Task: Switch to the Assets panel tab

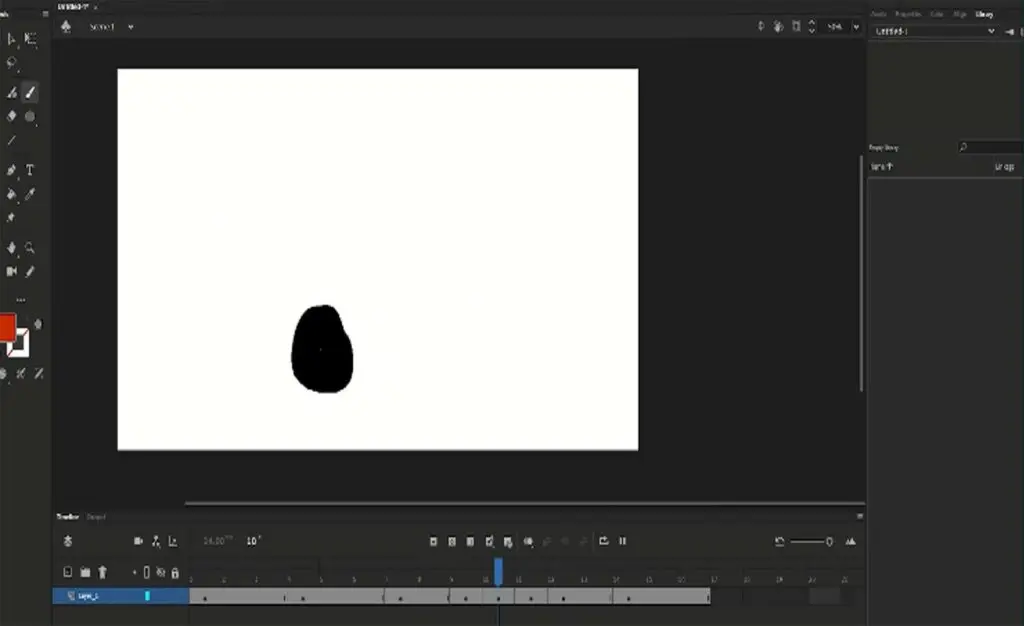Action: pos(879,14)
